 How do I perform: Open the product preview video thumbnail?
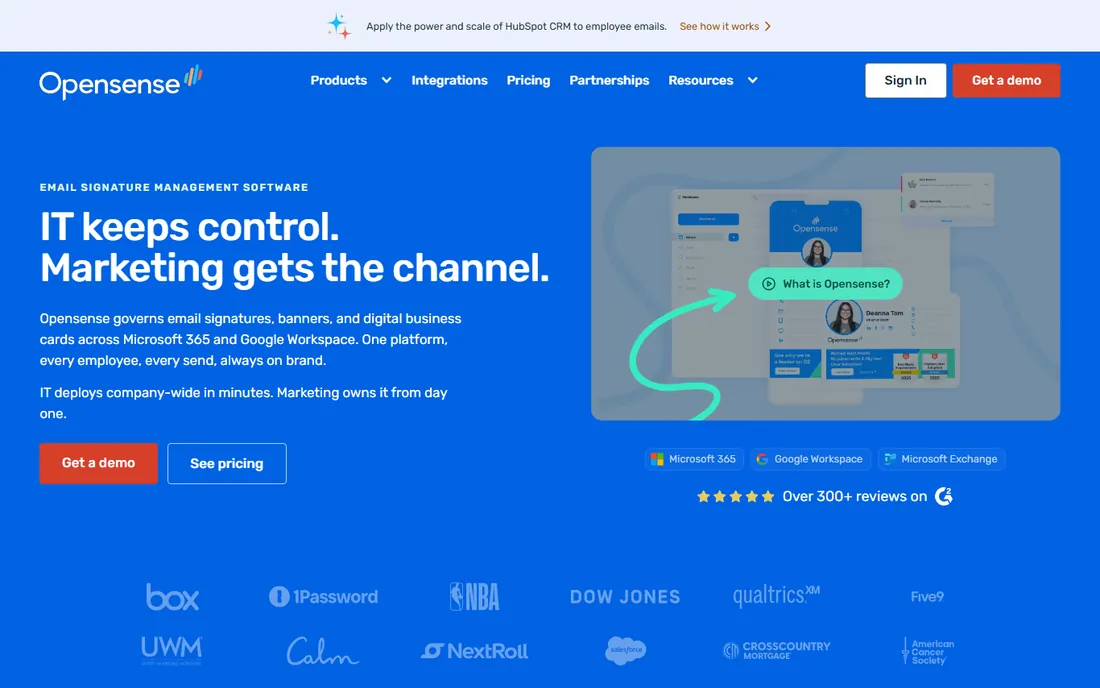[x=825, y=283]
